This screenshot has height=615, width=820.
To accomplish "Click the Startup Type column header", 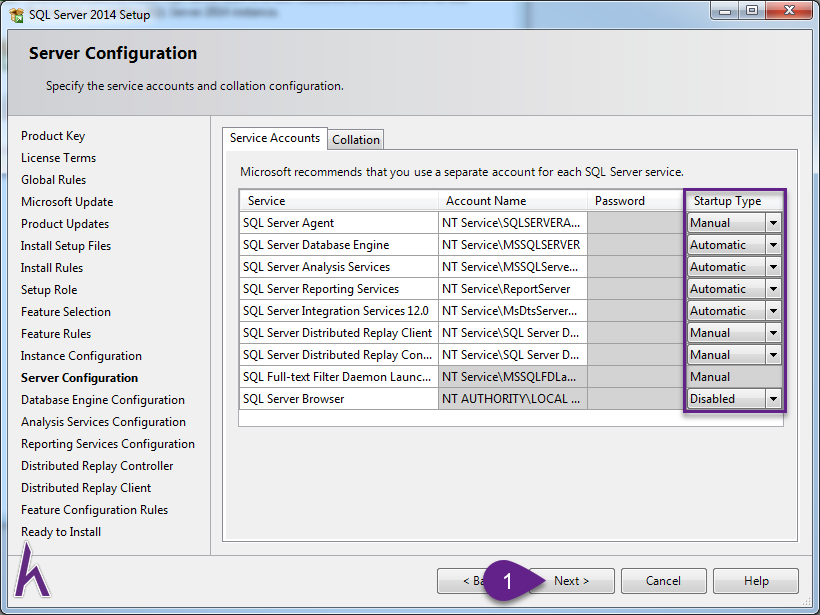I will (734, 201).
